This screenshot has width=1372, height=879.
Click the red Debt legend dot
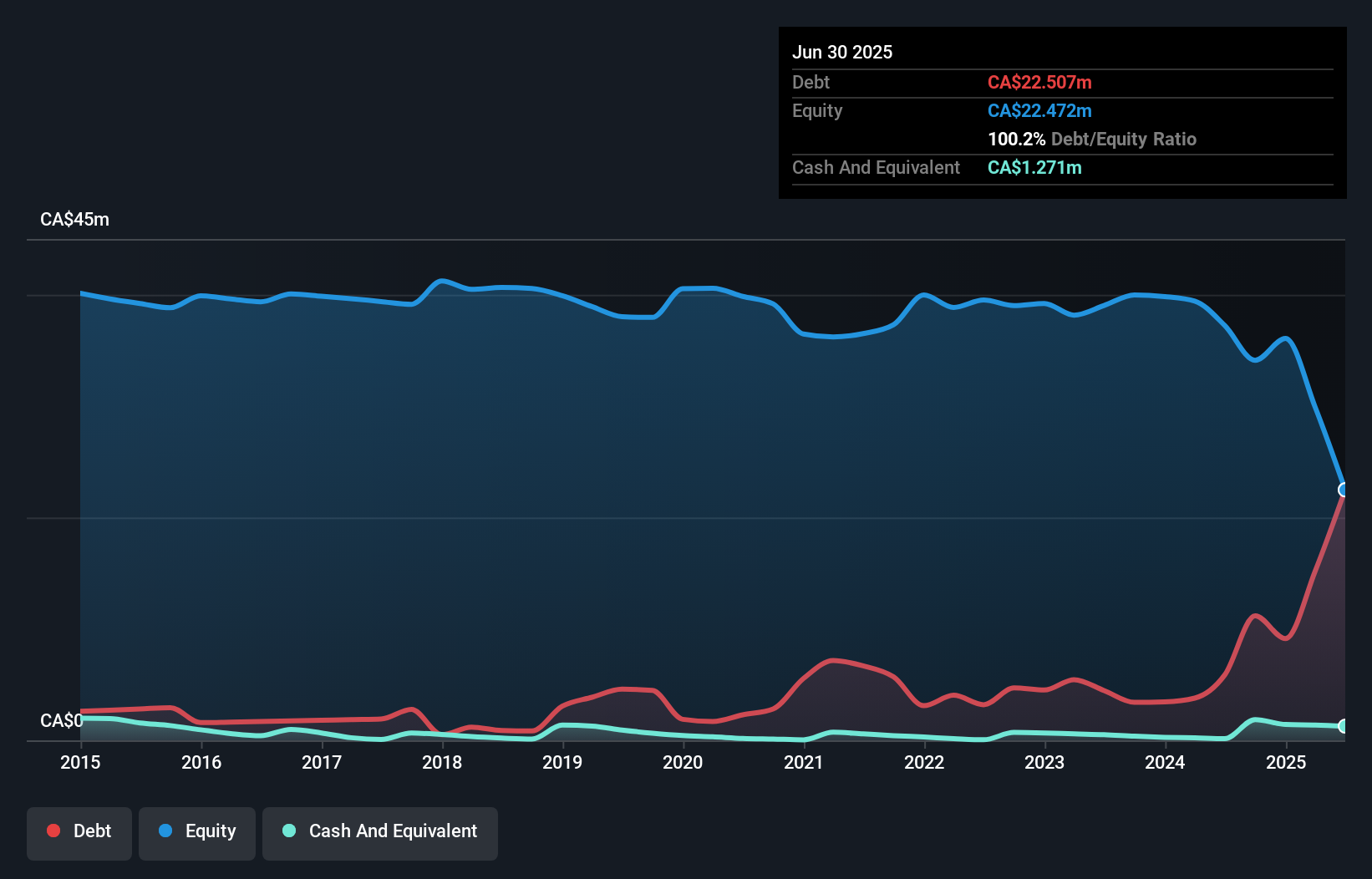click(x=53, y=831)
